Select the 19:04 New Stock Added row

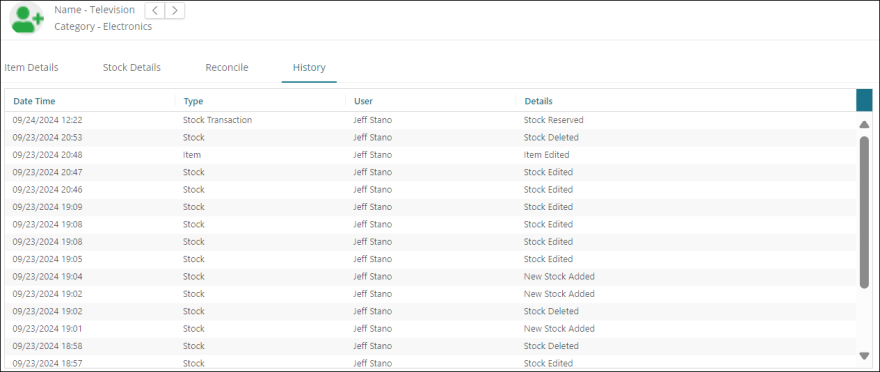click(430, 277)
